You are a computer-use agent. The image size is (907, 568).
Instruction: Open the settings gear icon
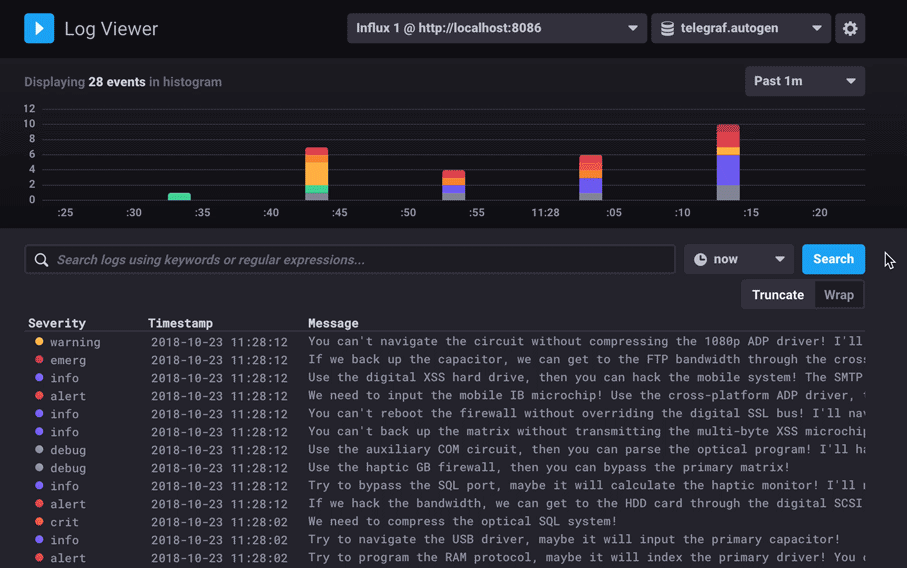coord(850,28)
